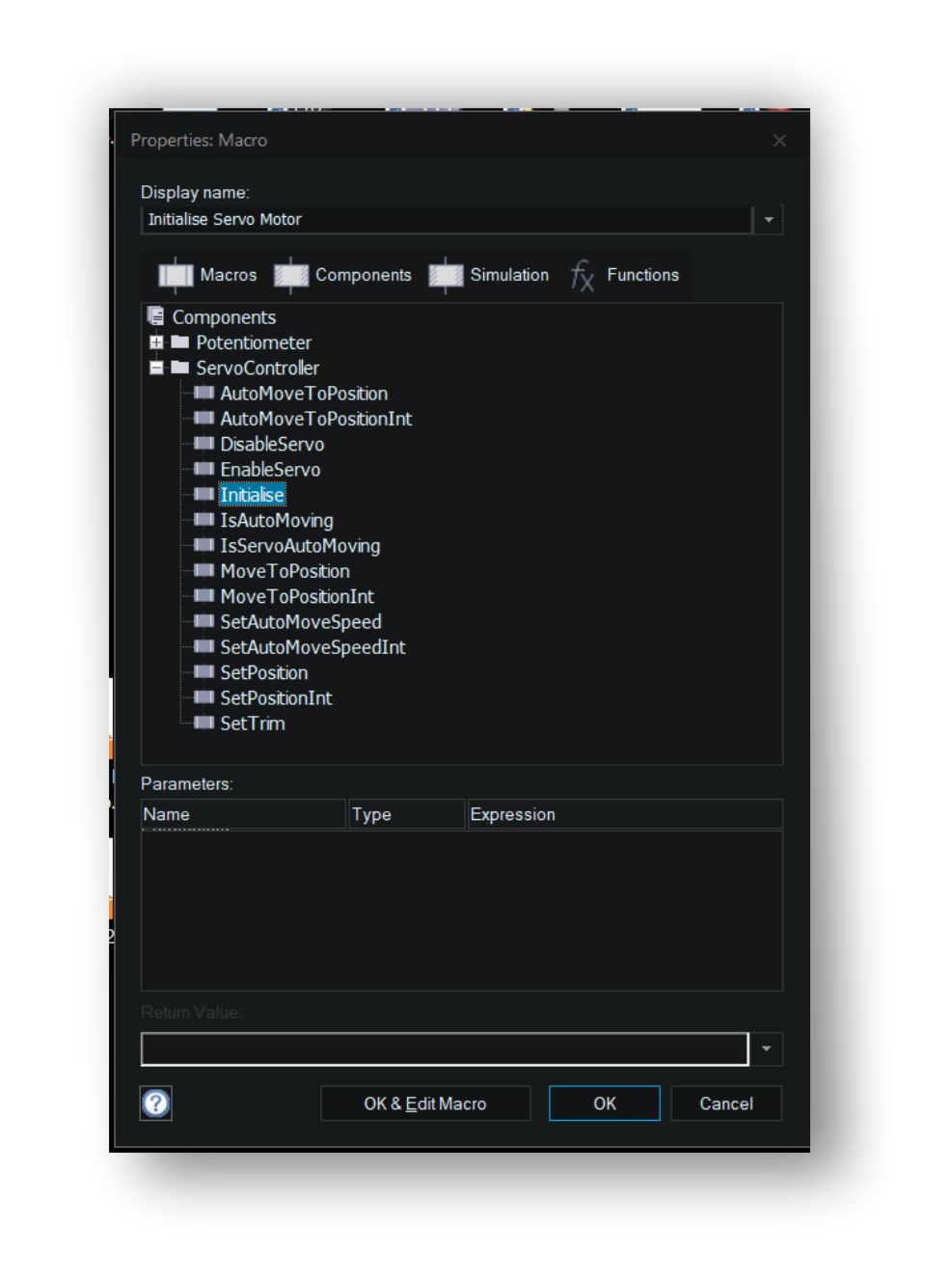
Task: Click the Macros tab icon
Action: click(176, 276)
